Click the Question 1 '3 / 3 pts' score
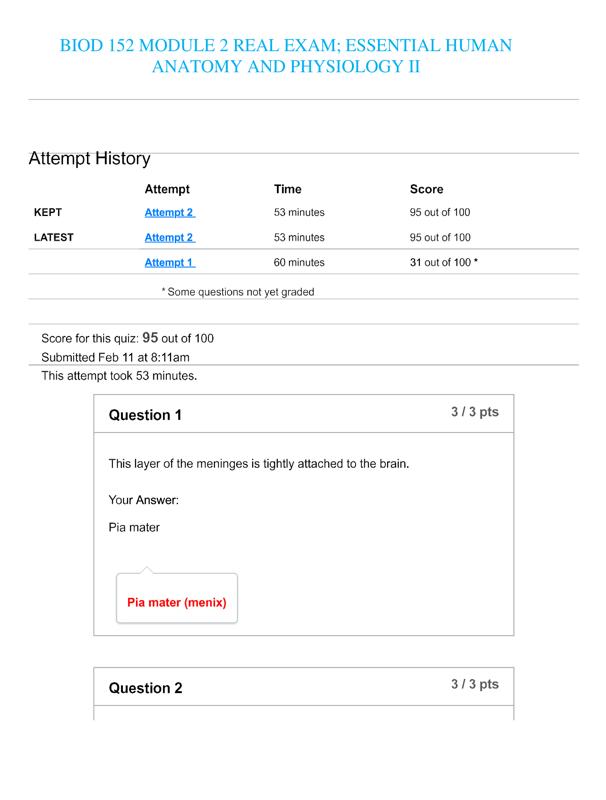 coord(474,412)
